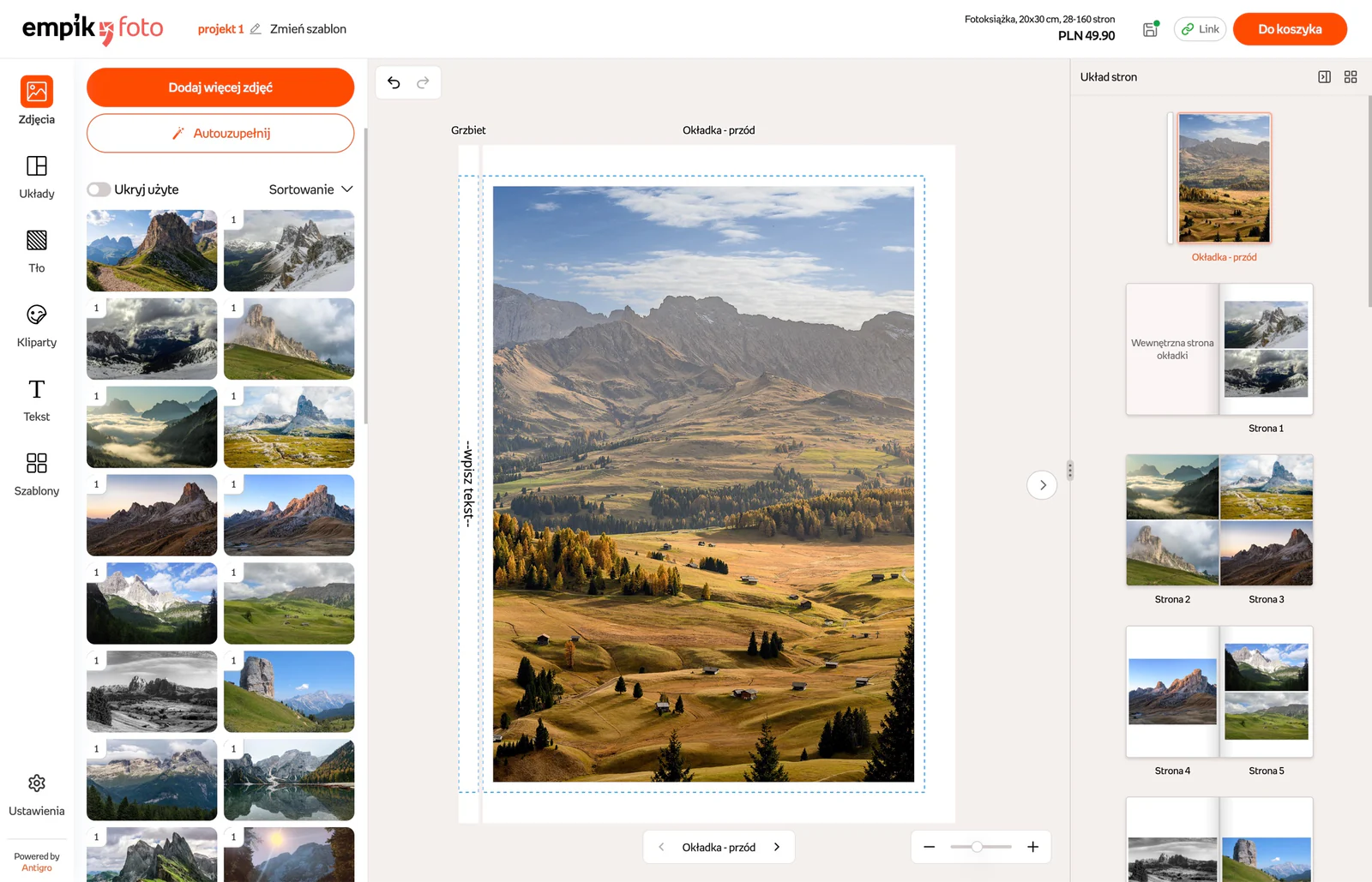This screenshot has height=882, width=1372.
Task: Pick the first photo thumbnail without usage badge
Action: coord(152,250)
